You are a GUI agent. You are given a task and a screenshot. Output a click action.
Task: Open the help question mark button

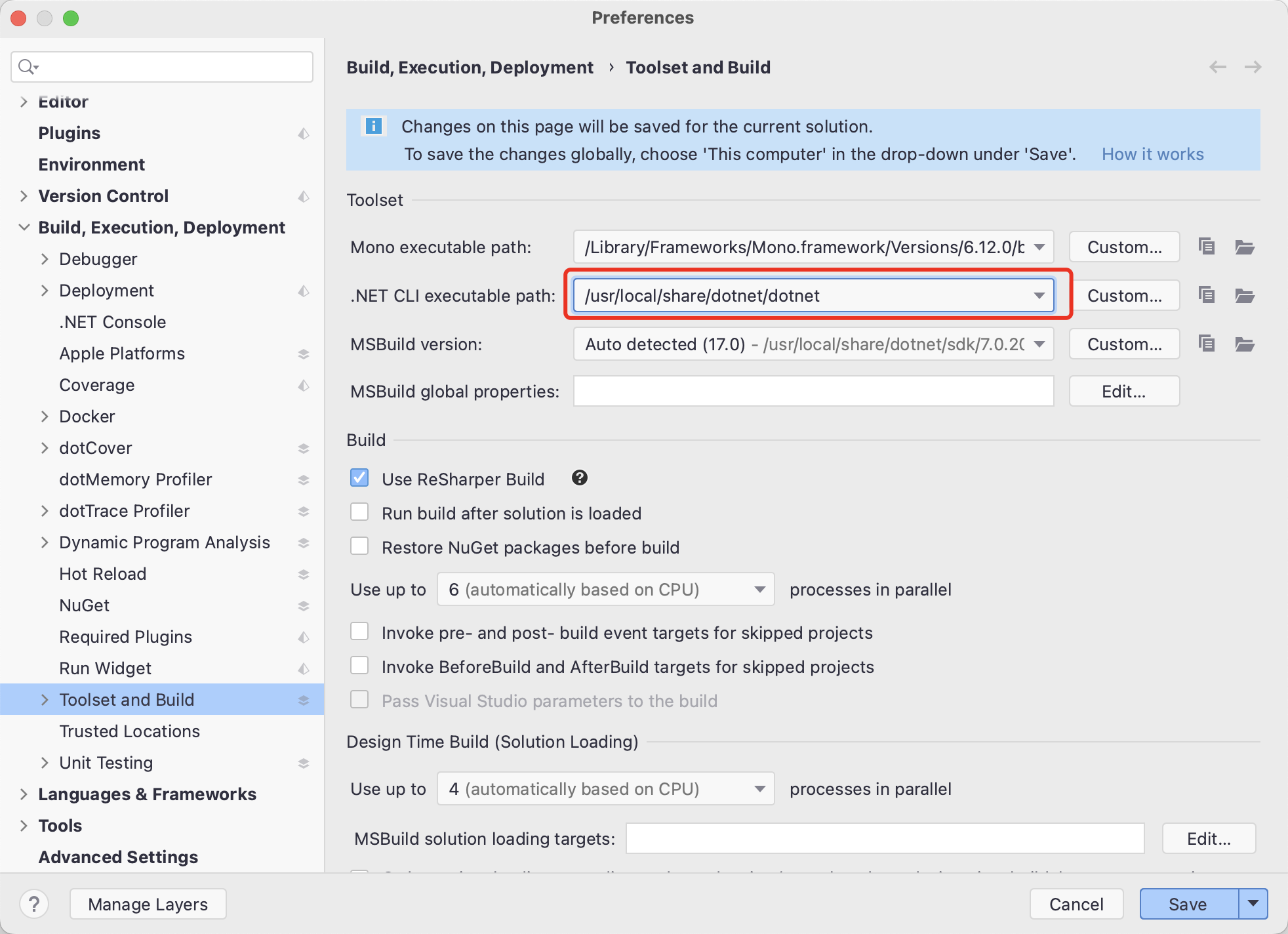pos(34,904)
